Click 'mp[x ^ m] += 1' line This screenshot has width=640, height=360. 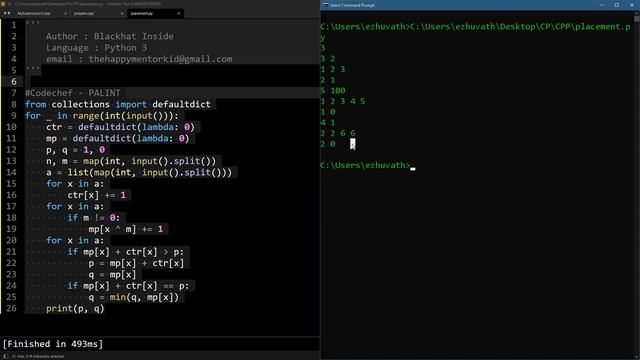(126, 229)
